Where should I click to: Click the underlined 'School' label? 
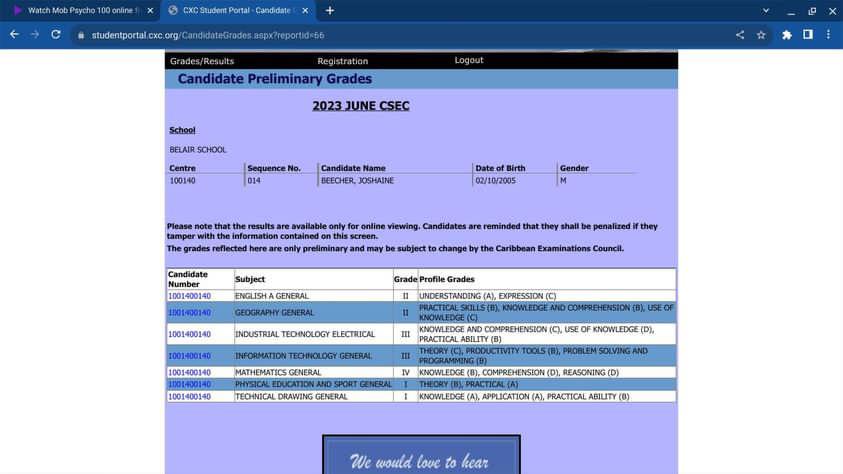tap(182, 130)
